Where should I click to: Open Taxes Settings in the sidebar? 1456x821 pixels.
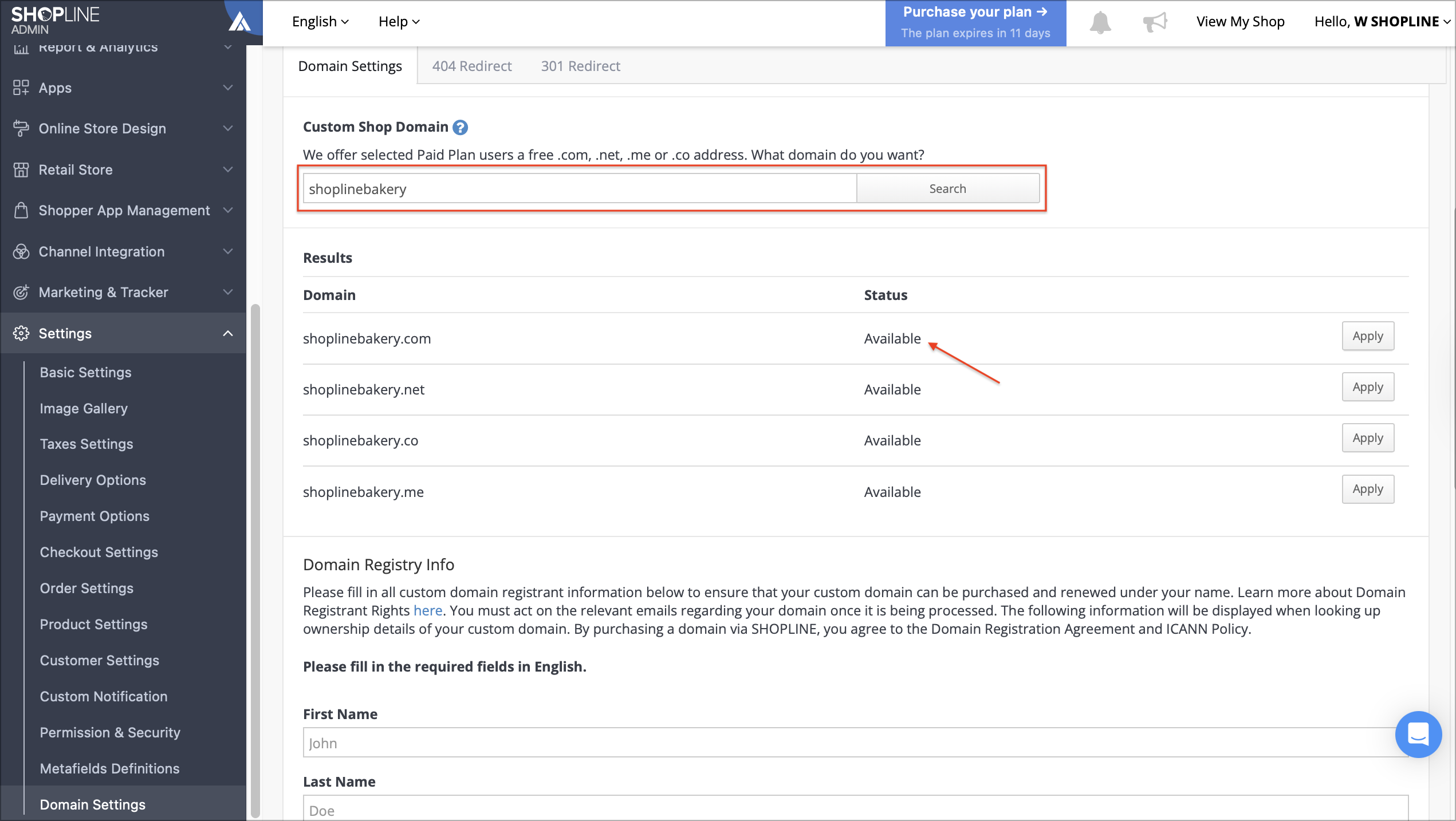(x=86, y=444)
